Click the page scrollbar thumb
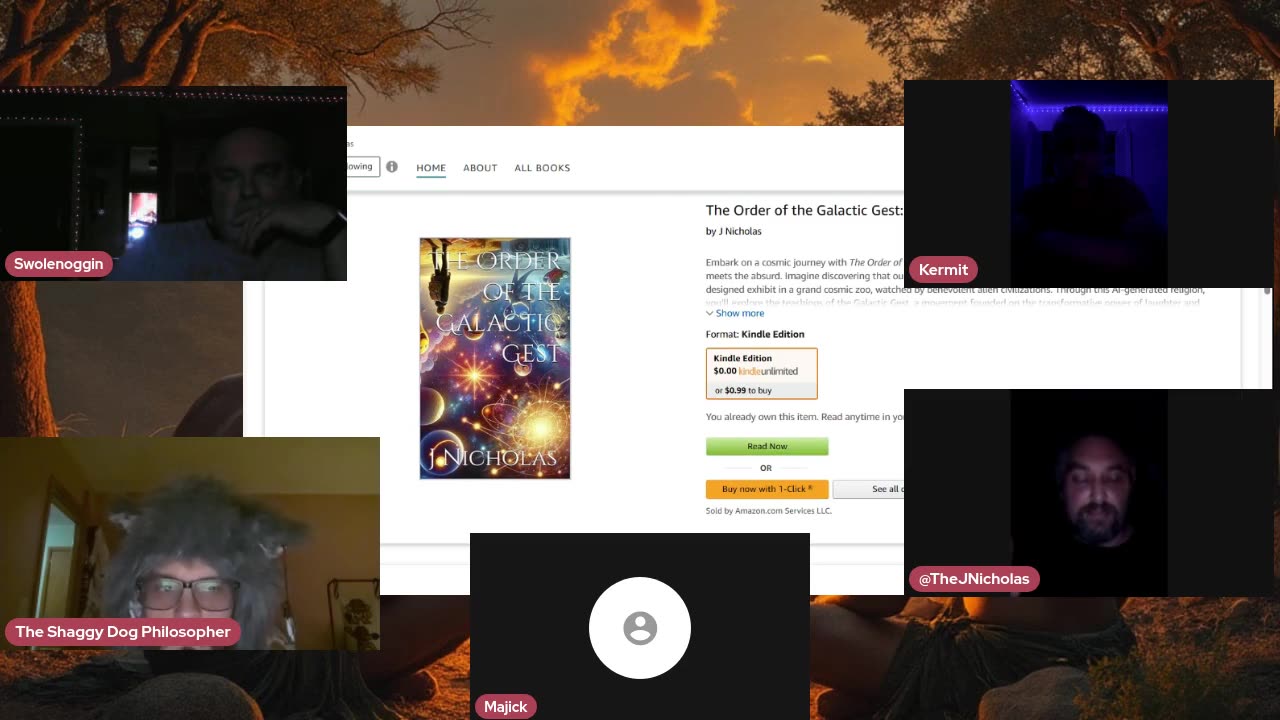The width and height of the screenshot is (1280, 720). (x=1267, y=291)
